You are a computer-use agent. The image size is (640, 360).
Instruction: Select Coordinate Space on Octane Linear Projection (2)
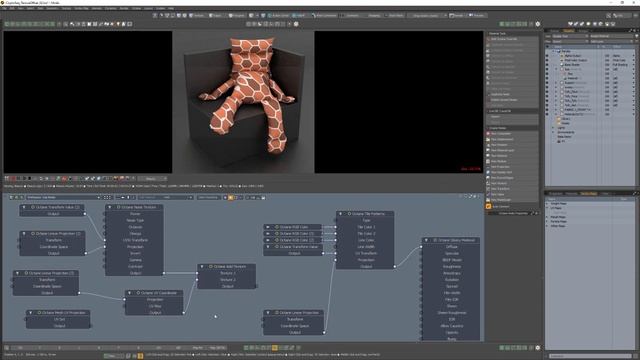pos(53,247)
